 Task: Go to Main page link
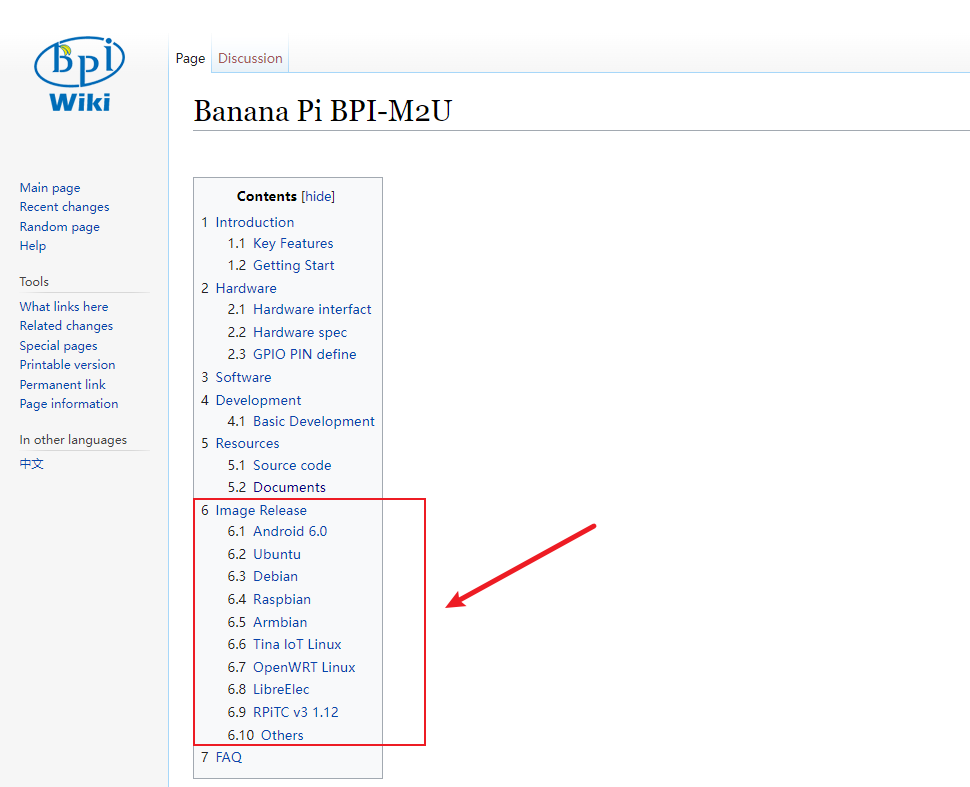tap(49, 187)
